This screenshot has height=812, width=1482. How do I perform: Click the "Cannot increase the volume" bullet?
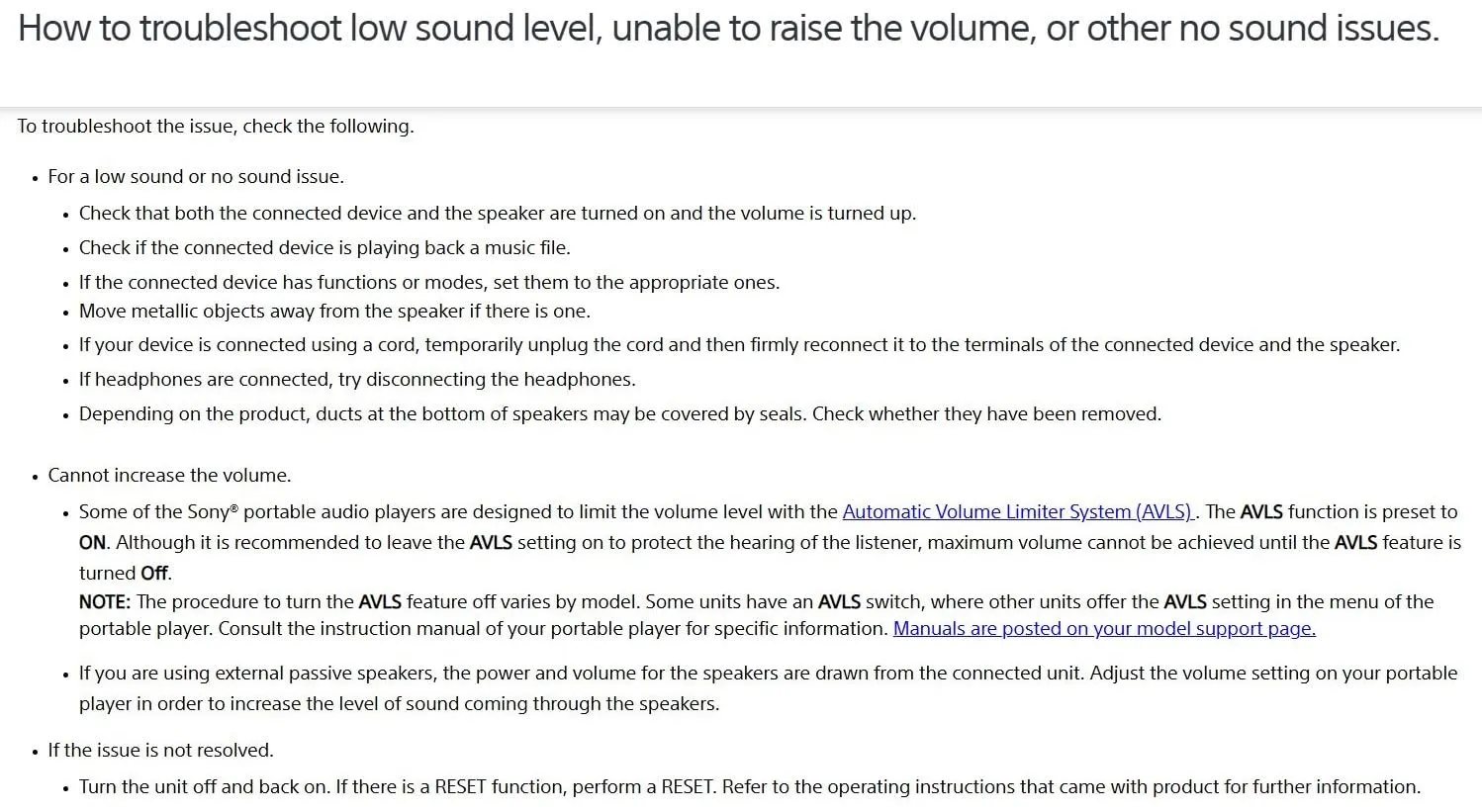169,476
